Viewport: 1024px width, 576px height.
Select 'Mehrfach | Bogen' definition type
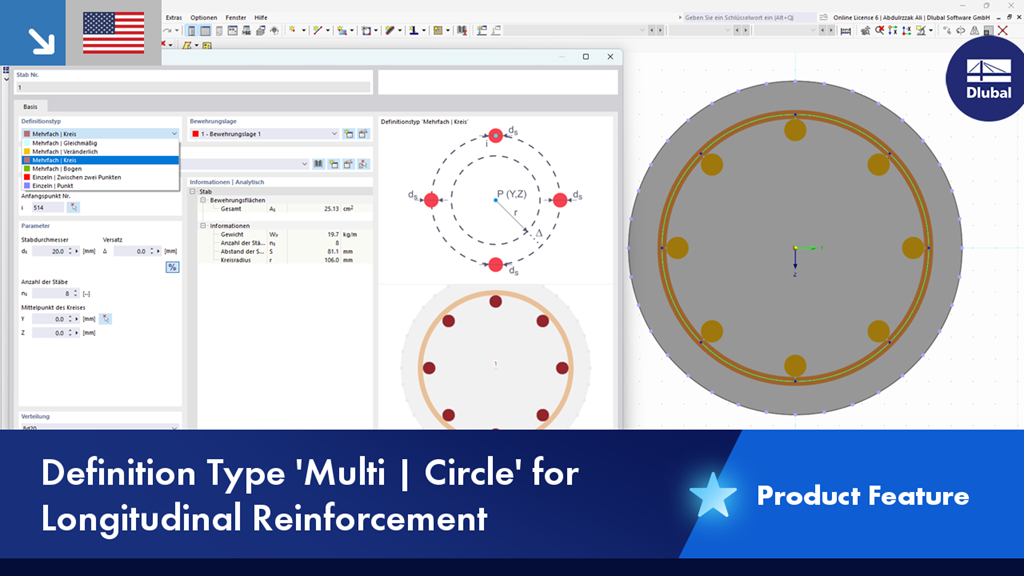[x=100, y=168]
